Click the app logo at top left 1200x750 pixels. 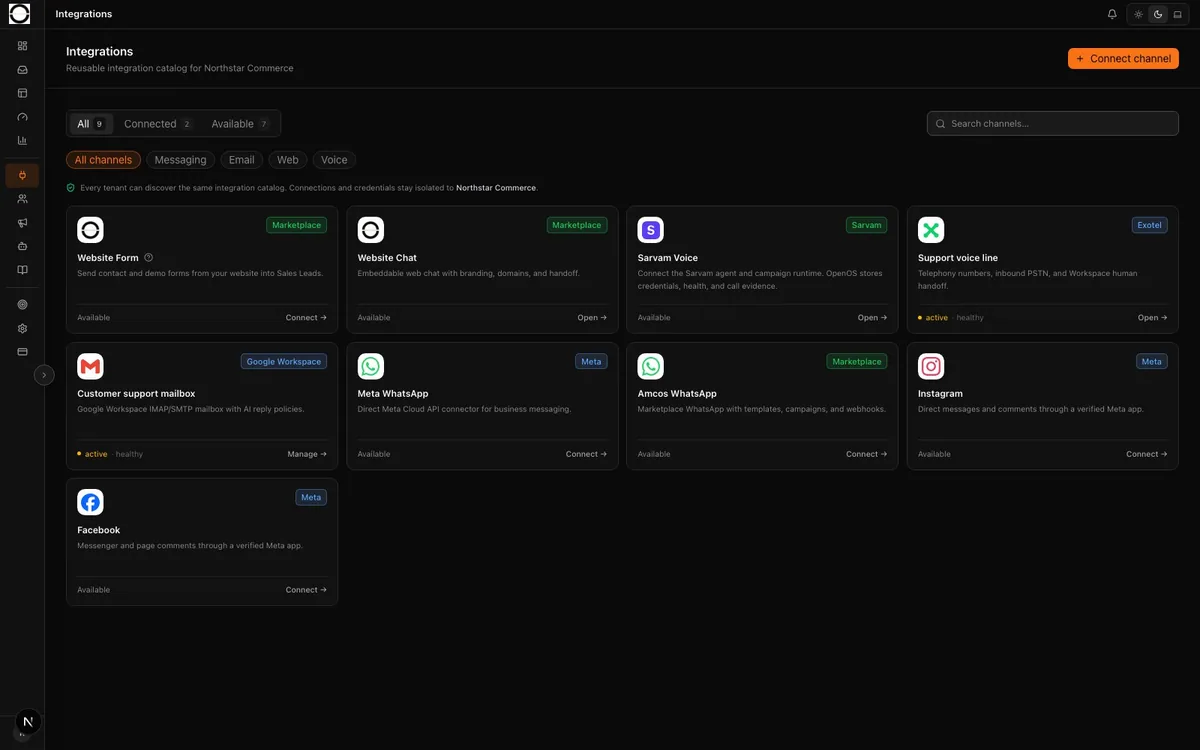pos(20,14)
